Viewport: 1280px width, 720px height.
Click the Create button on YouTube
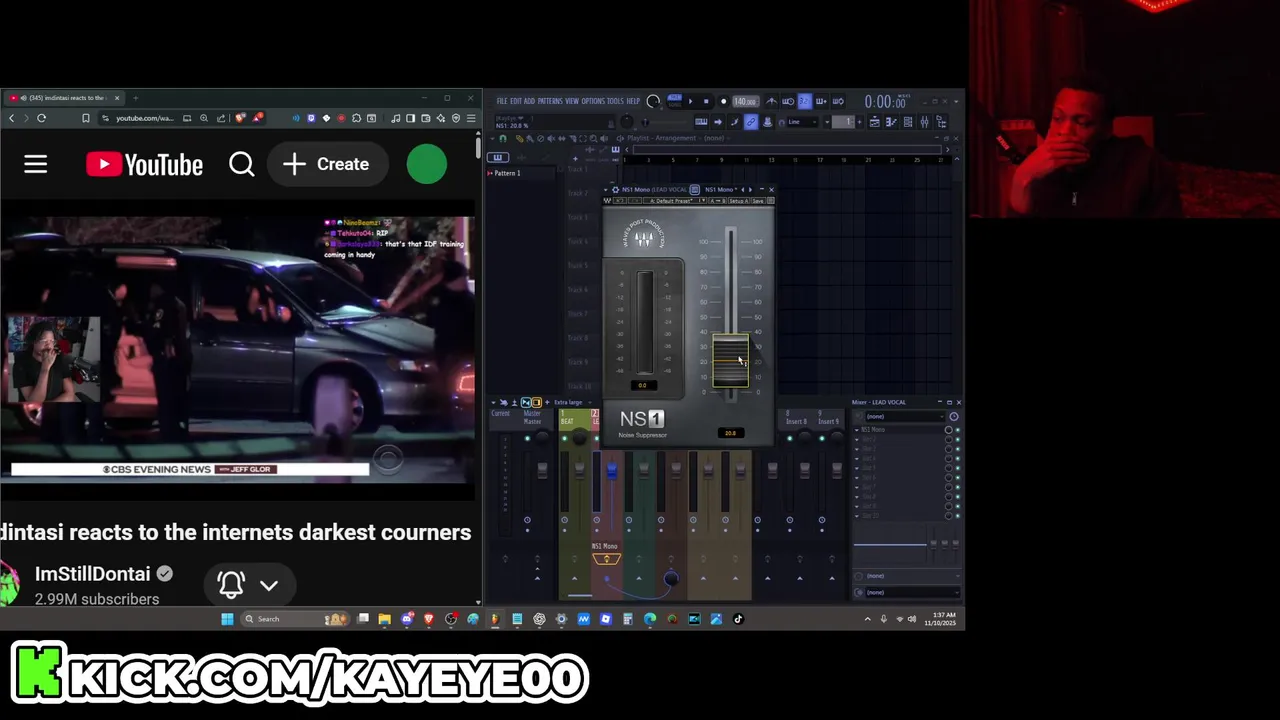(x=326, y=164)
